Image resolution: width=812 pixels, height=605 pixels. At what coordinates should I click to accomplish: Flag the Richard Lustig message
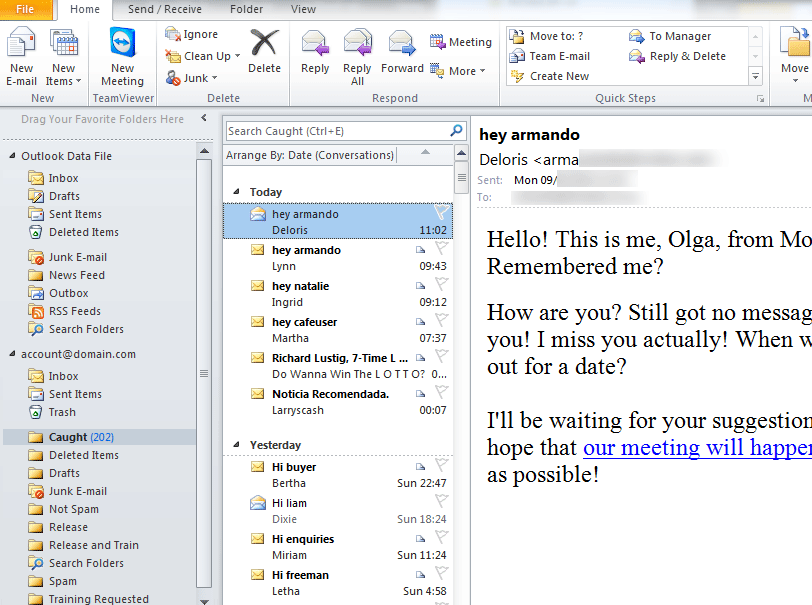441,356
